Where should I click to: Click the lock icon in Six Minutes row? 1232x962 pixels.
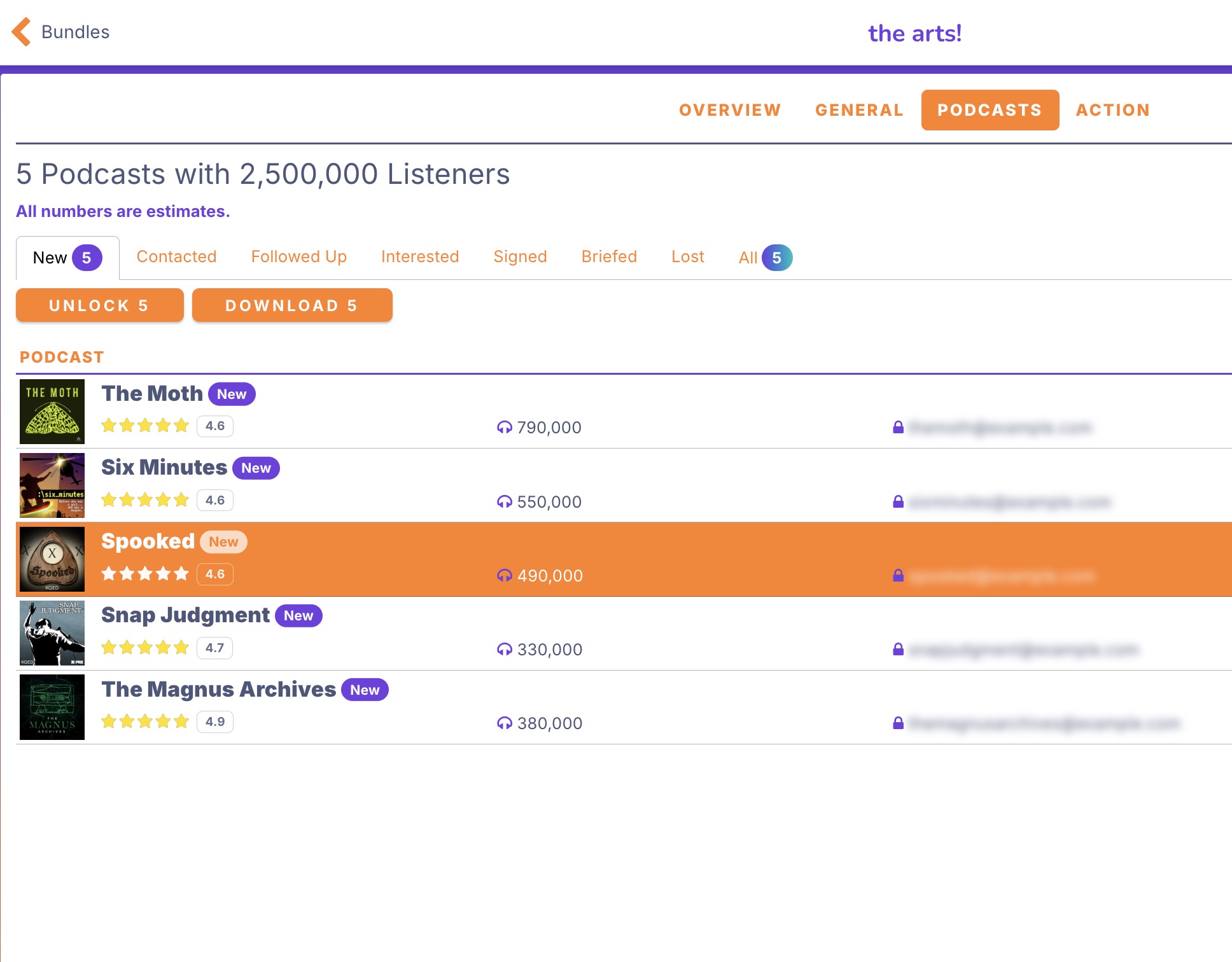(898, 501)
